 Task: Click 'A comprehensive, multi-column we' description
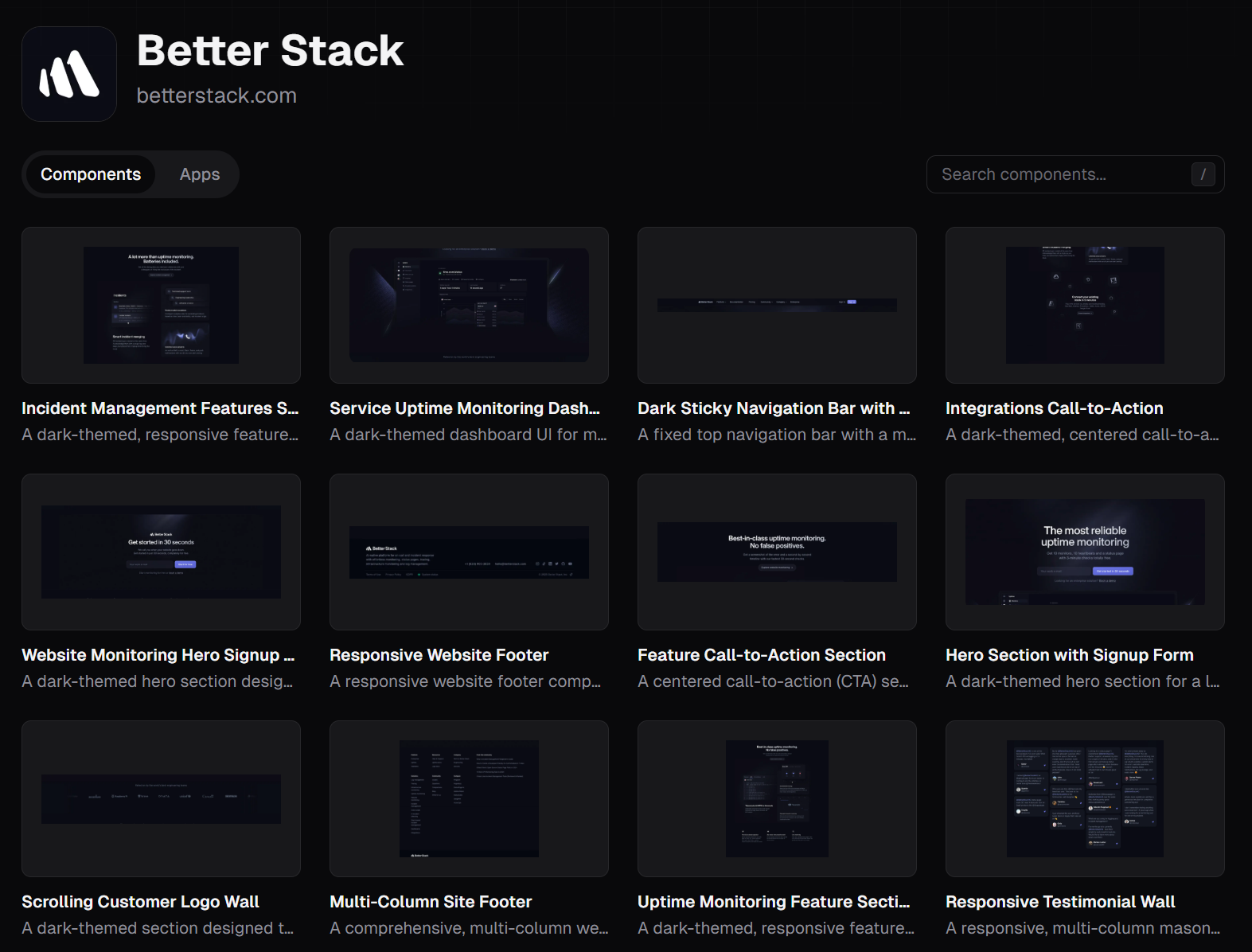[x=469, y=928]
